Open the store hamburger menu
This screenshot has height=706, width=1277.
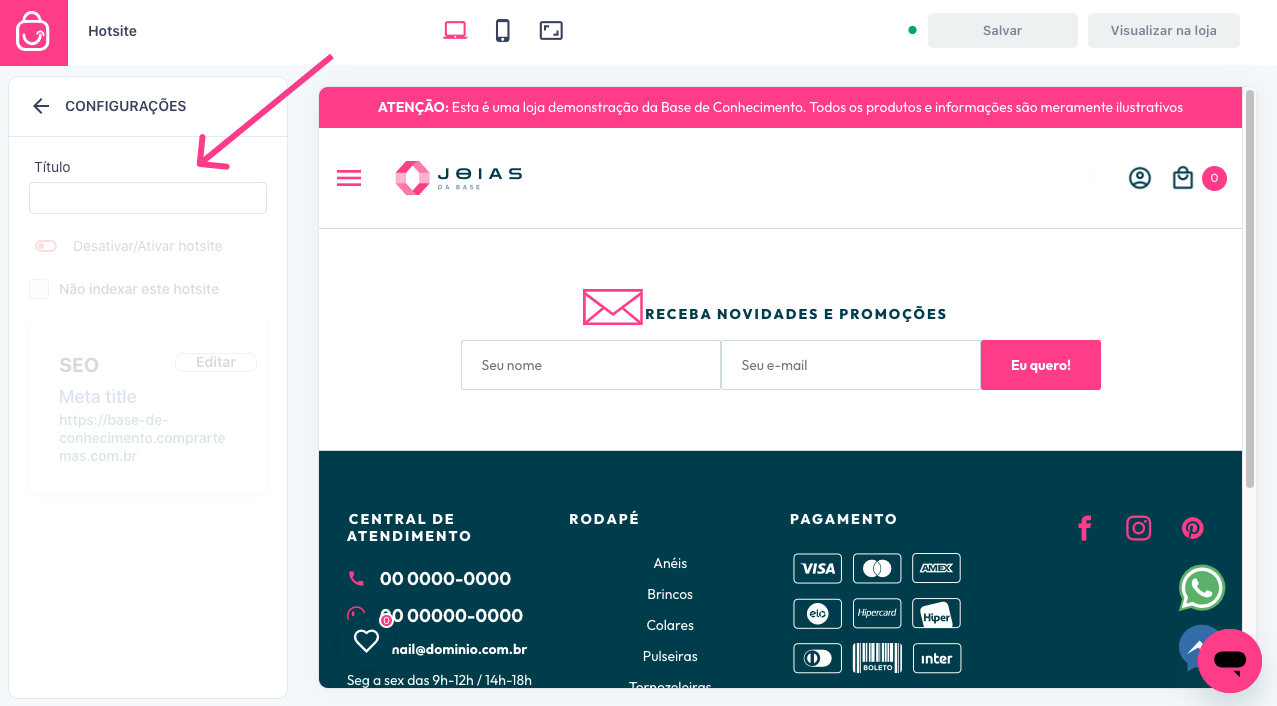pos(349,178)
